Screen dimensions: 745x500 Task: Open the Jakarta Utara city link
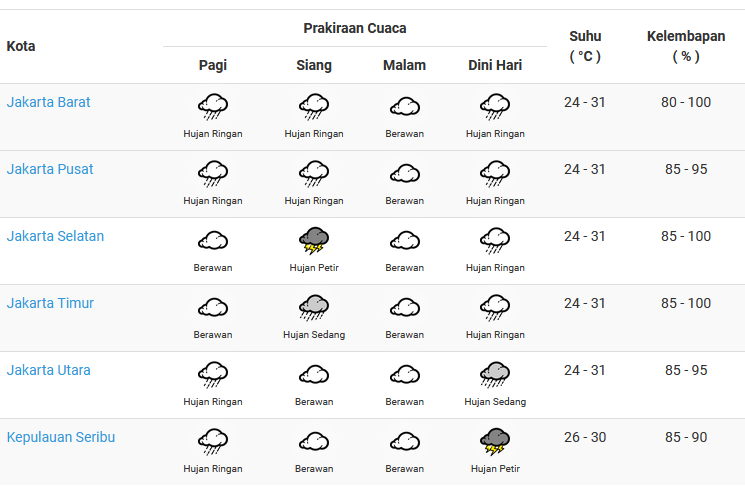tap(48, 370)
